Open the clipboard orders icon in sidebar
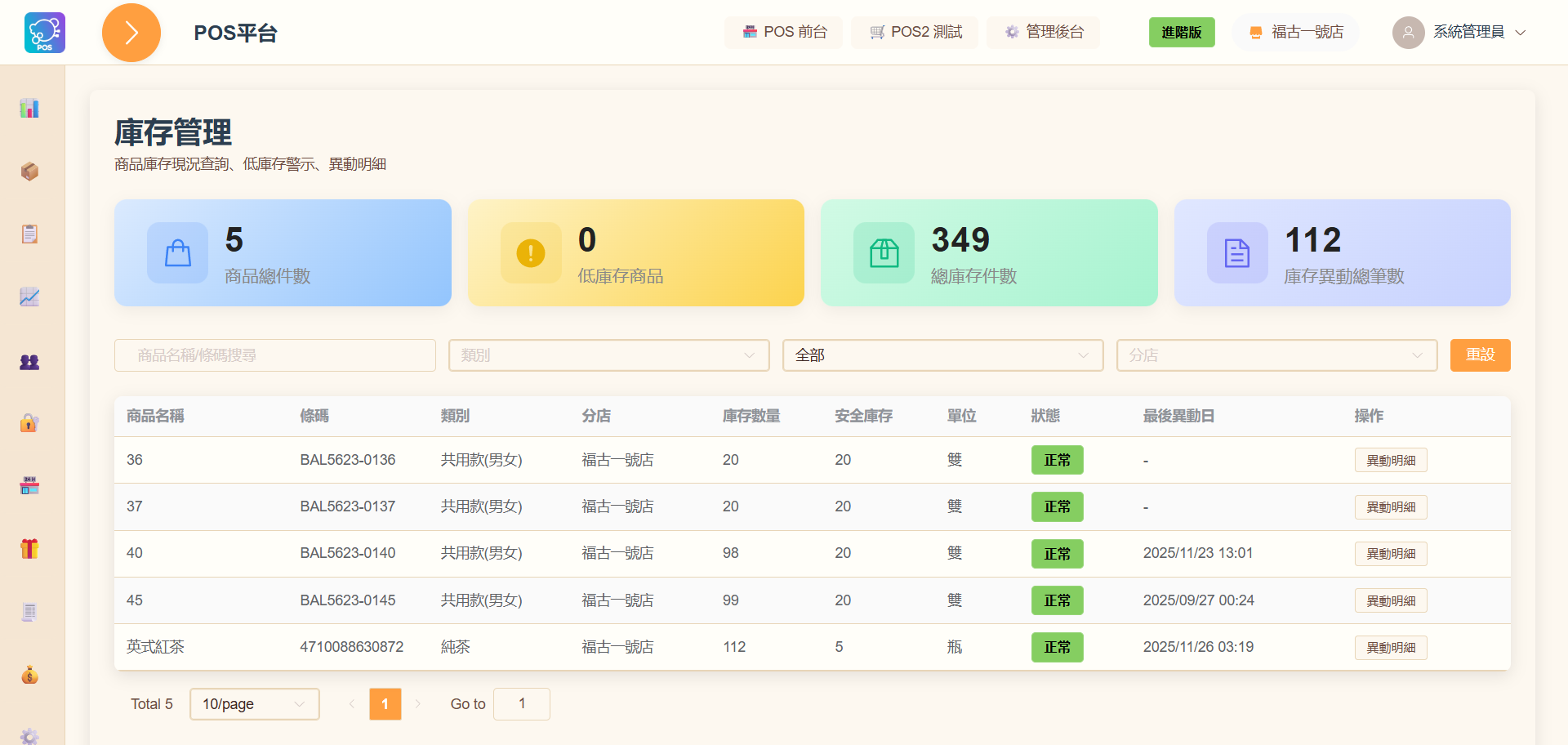The image size is (1568, 745). 29,234
